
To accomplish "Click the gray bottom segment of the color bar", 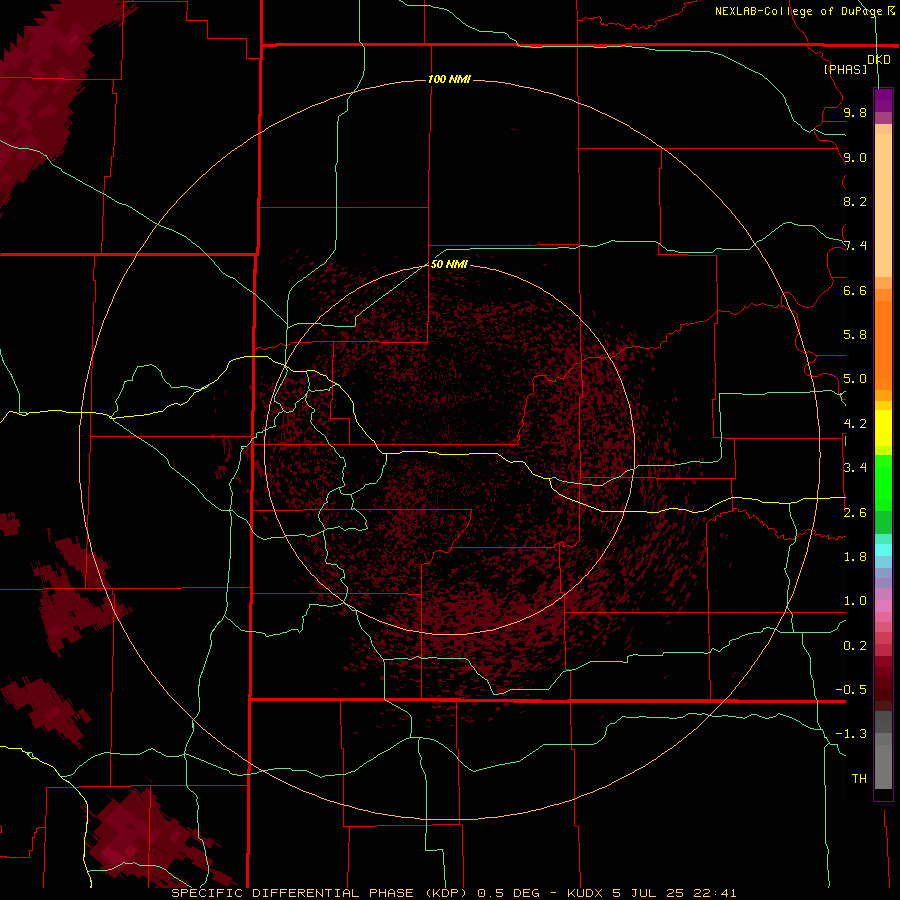I will point(883,761).
